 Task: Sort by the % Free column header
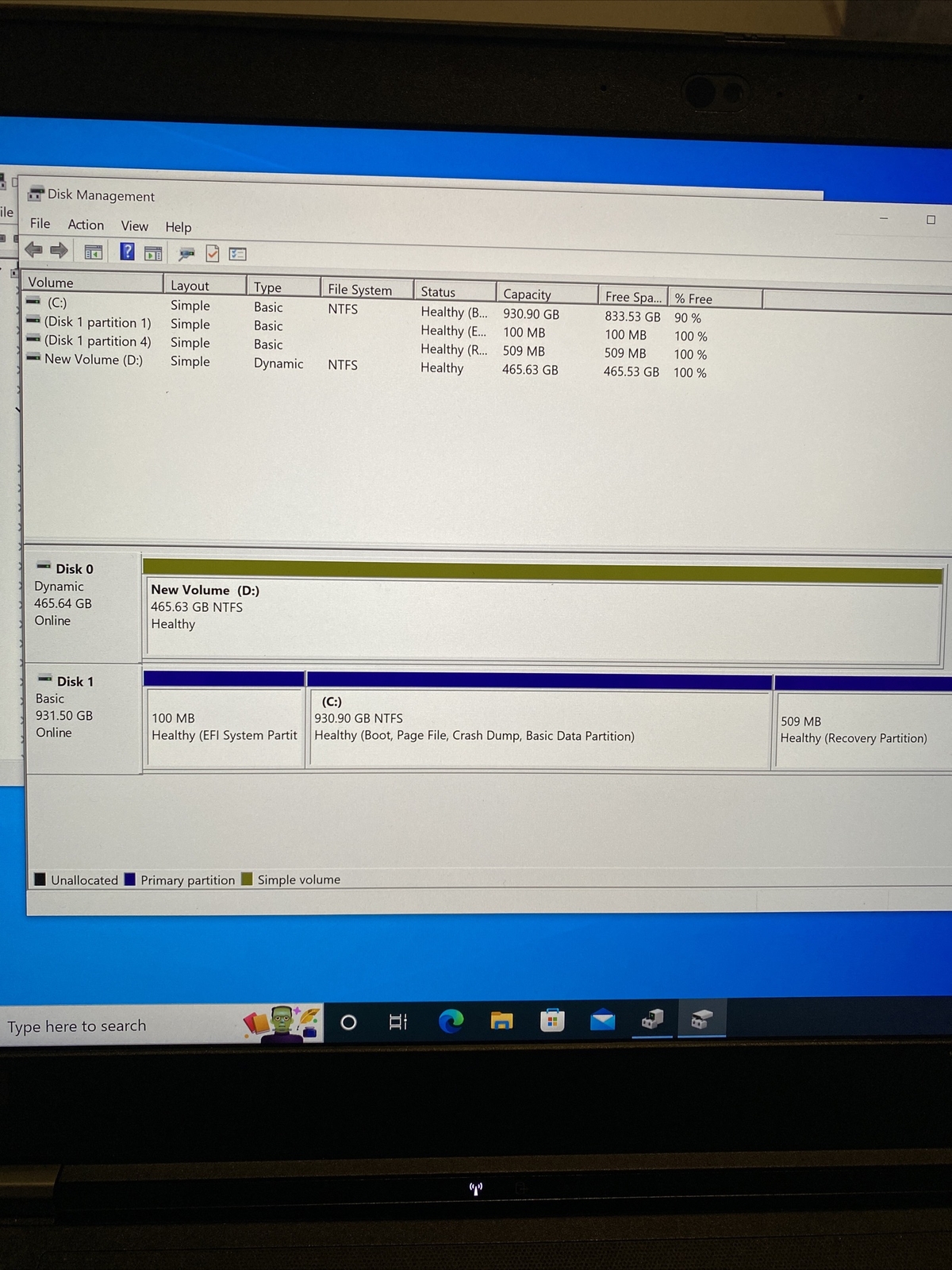715,298
